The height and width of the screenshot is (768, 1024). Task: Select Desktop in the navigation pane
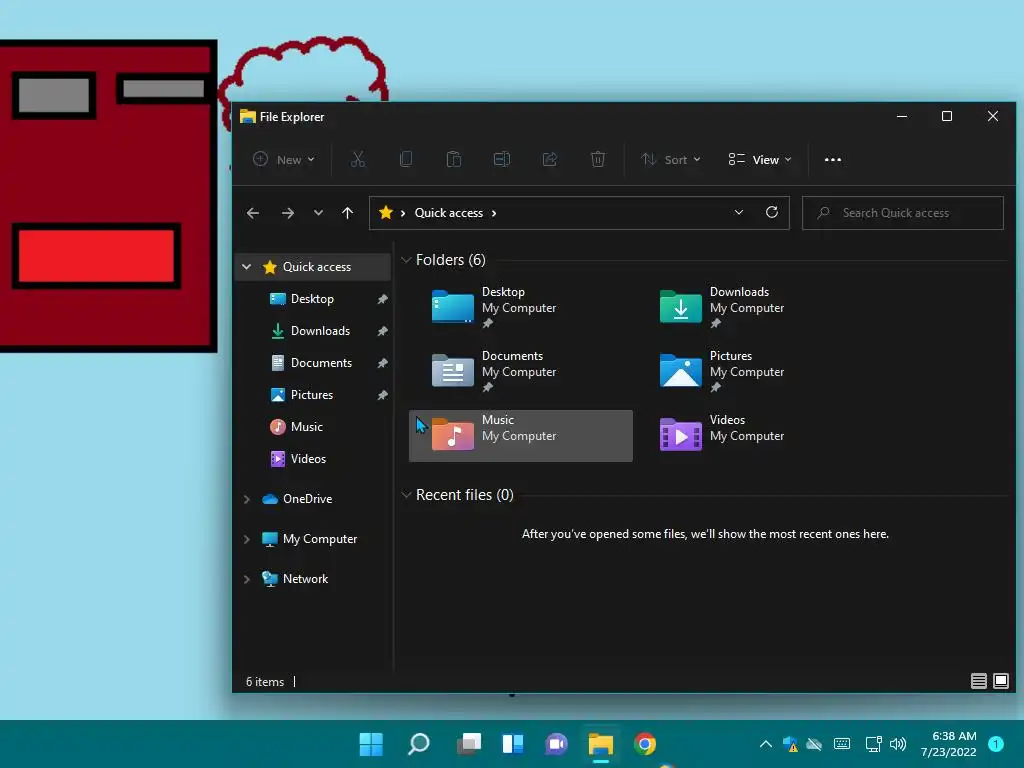click(x=313, y=298)
